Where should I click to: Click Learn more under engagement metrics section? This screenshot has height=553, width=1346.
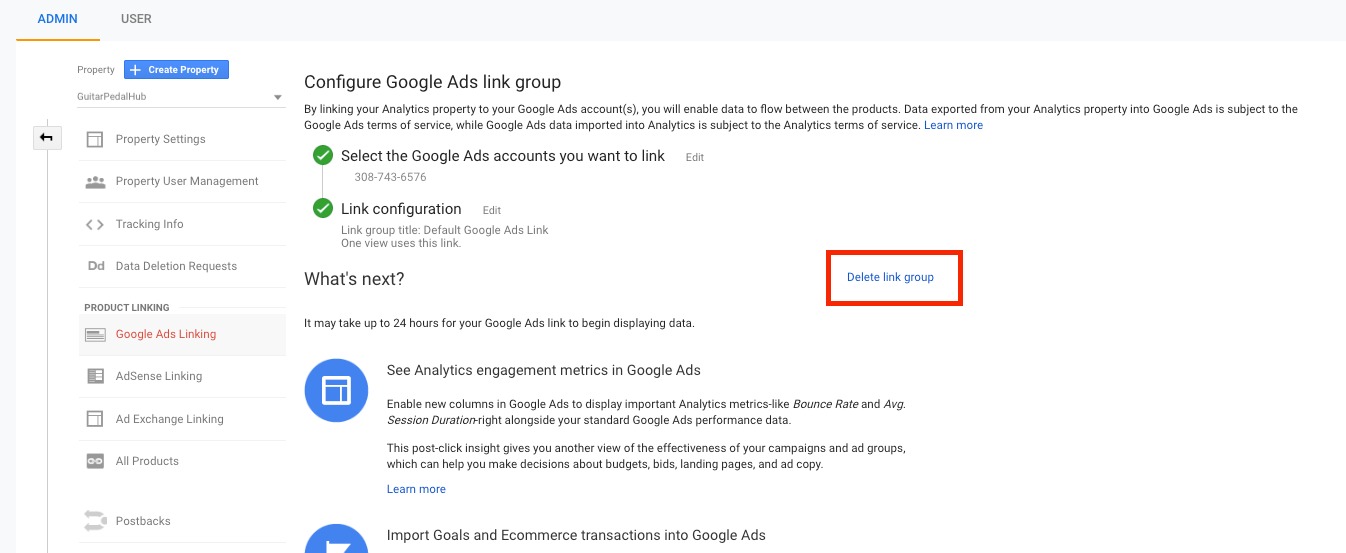(x=416, y=489)
